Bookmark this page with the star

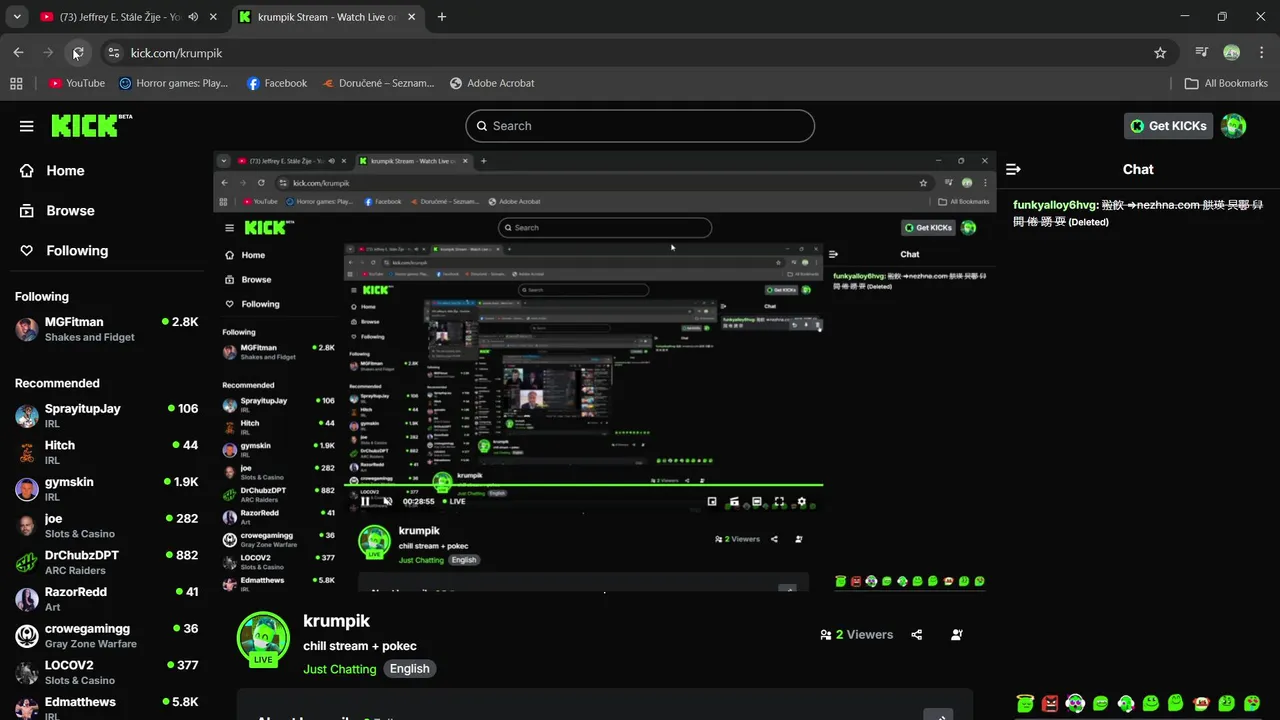1160,53
